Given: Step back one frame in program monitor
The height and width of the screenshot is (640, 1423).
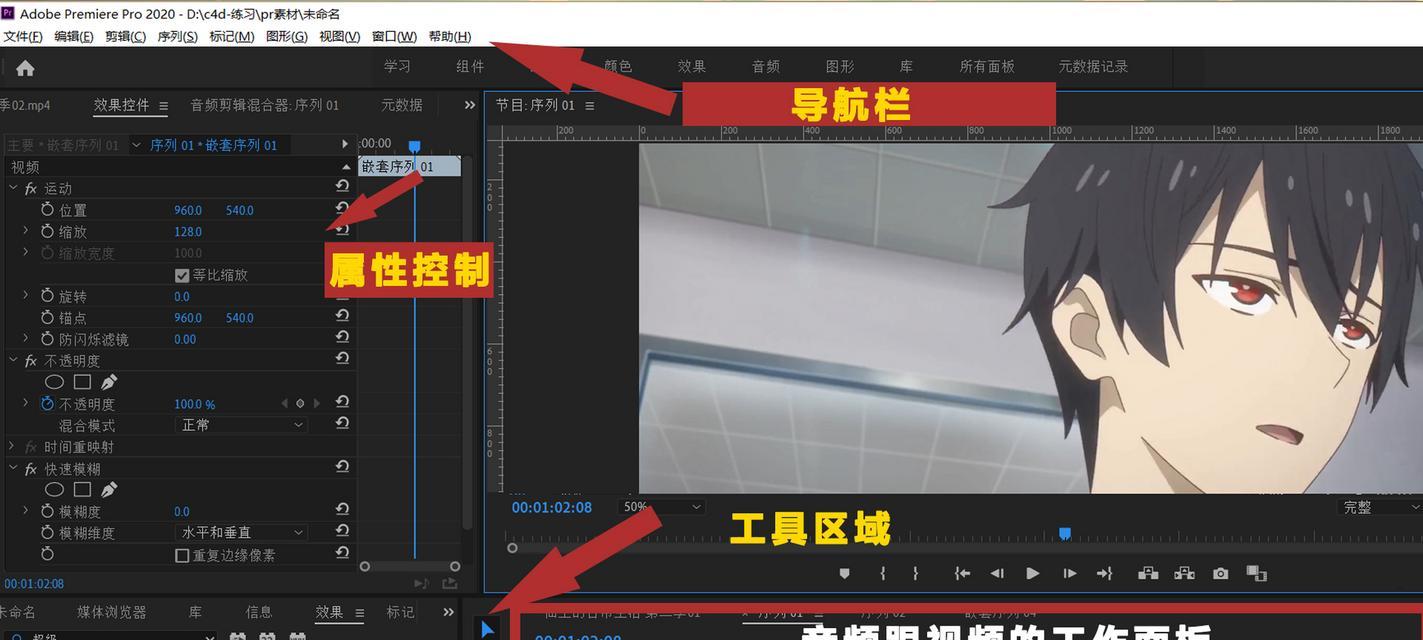Looking at the screenshot, I should click(x=997, y=573).
